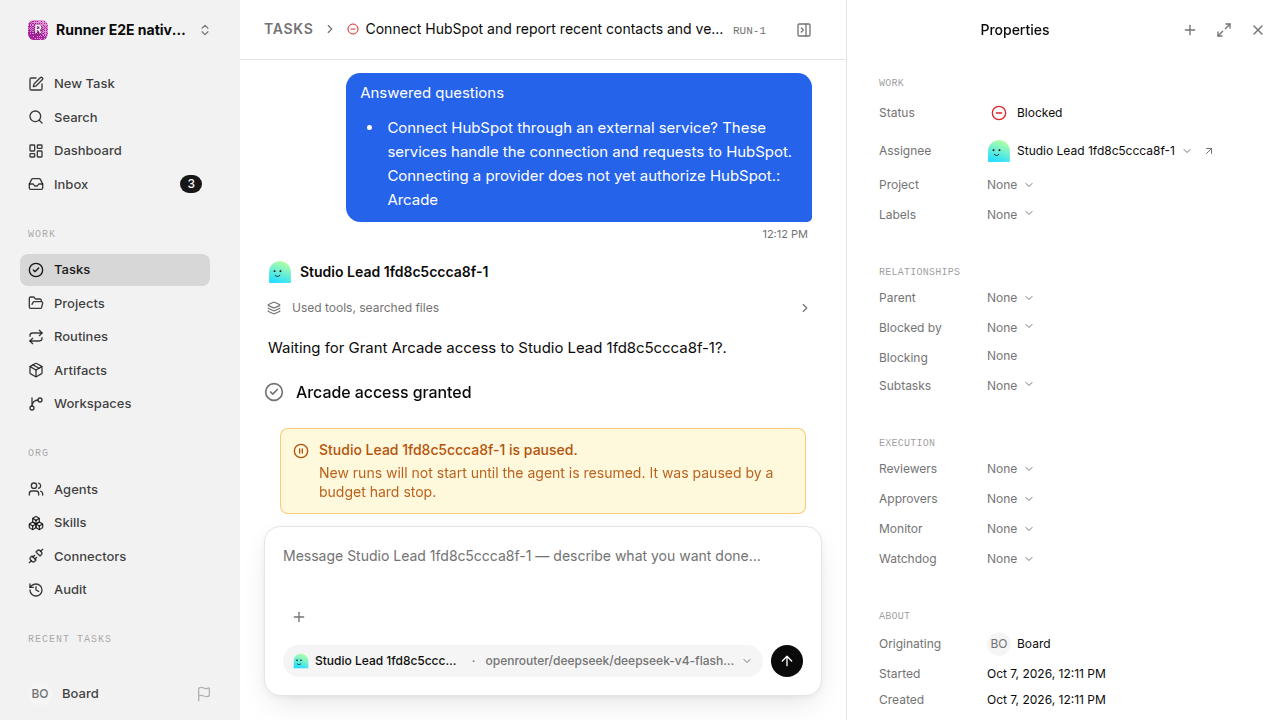Open the Approvers None dropdown
The height and width of the screenshot is (720, 1280).
[x=1010, y=499]
